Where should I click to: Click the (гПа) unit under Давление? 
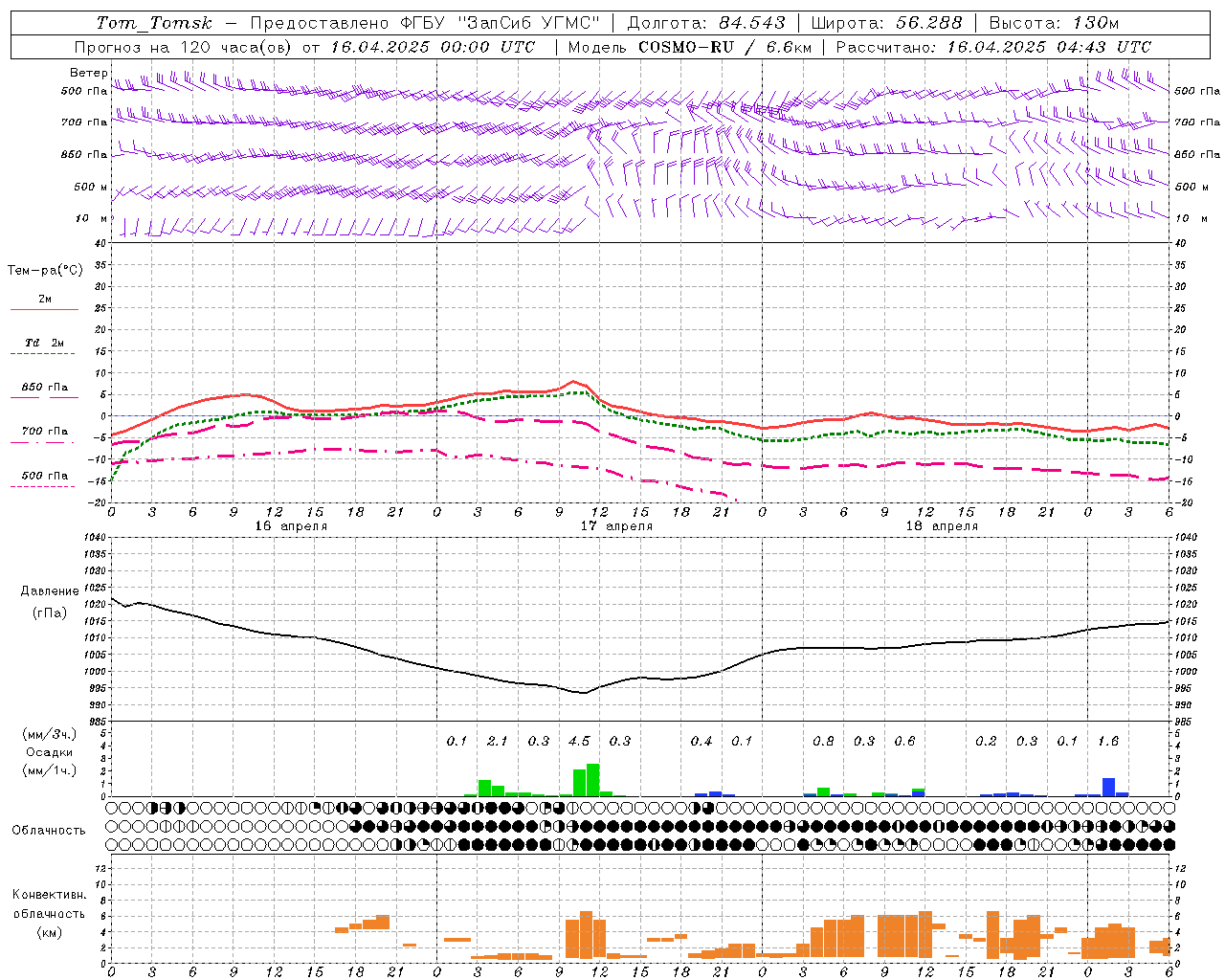pos(50,613)
